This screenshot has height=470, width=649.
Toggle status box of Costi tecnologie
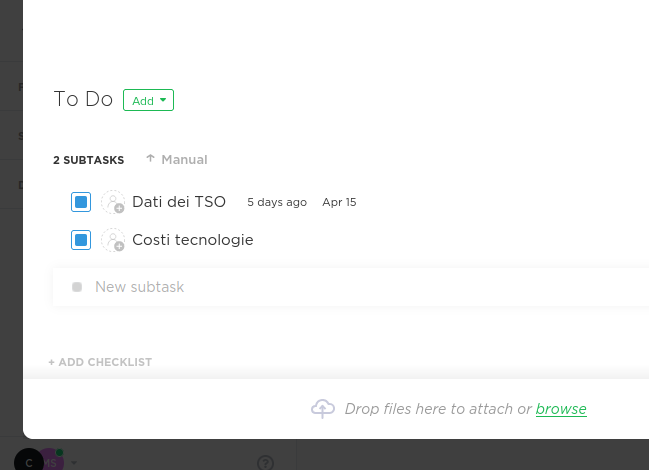[81, 240]
